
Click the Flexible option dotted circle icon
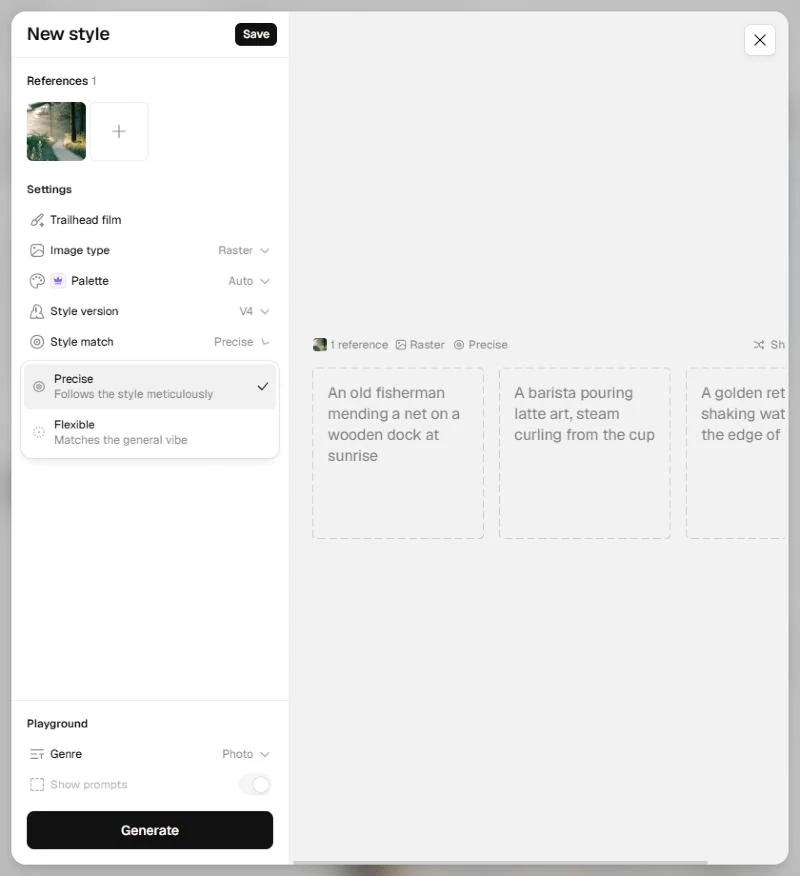(39, 432)
